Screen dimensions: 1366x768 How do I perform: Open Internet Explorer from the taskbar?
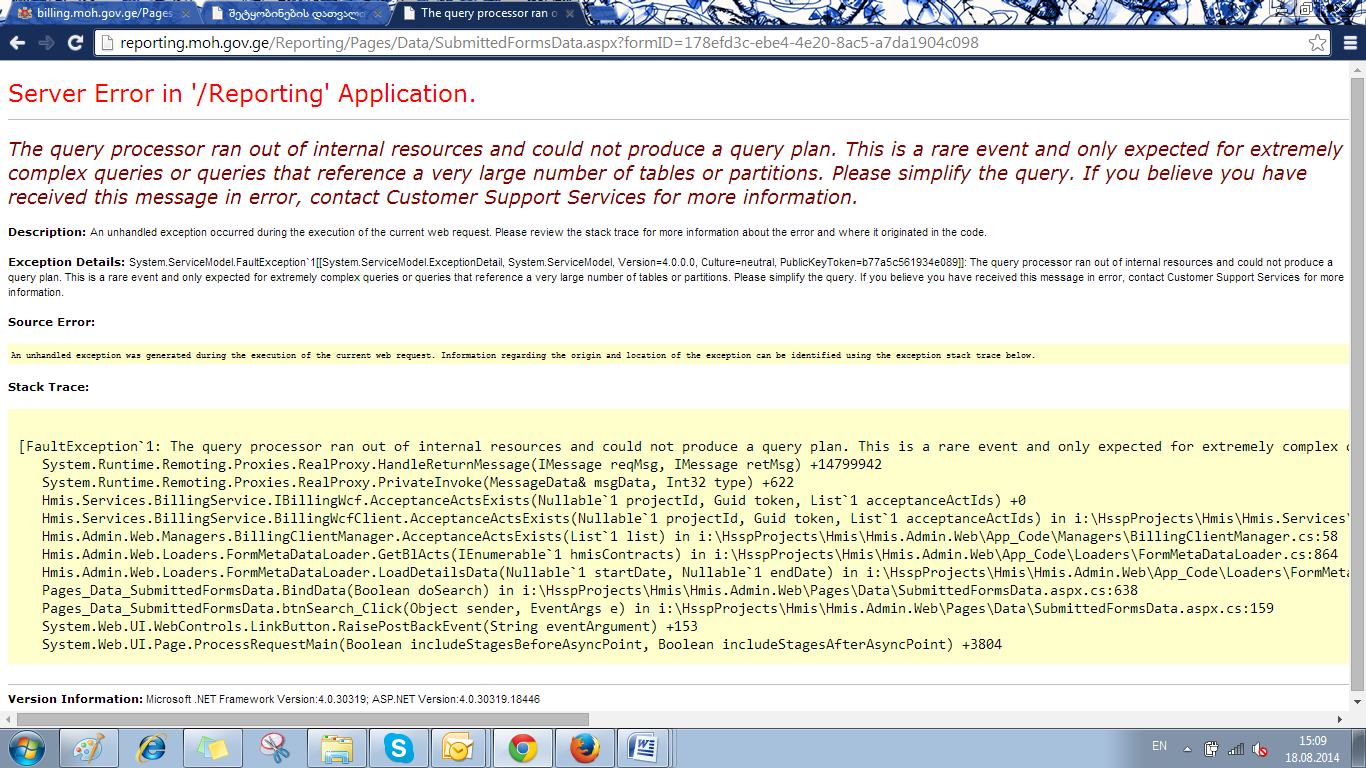152,748
